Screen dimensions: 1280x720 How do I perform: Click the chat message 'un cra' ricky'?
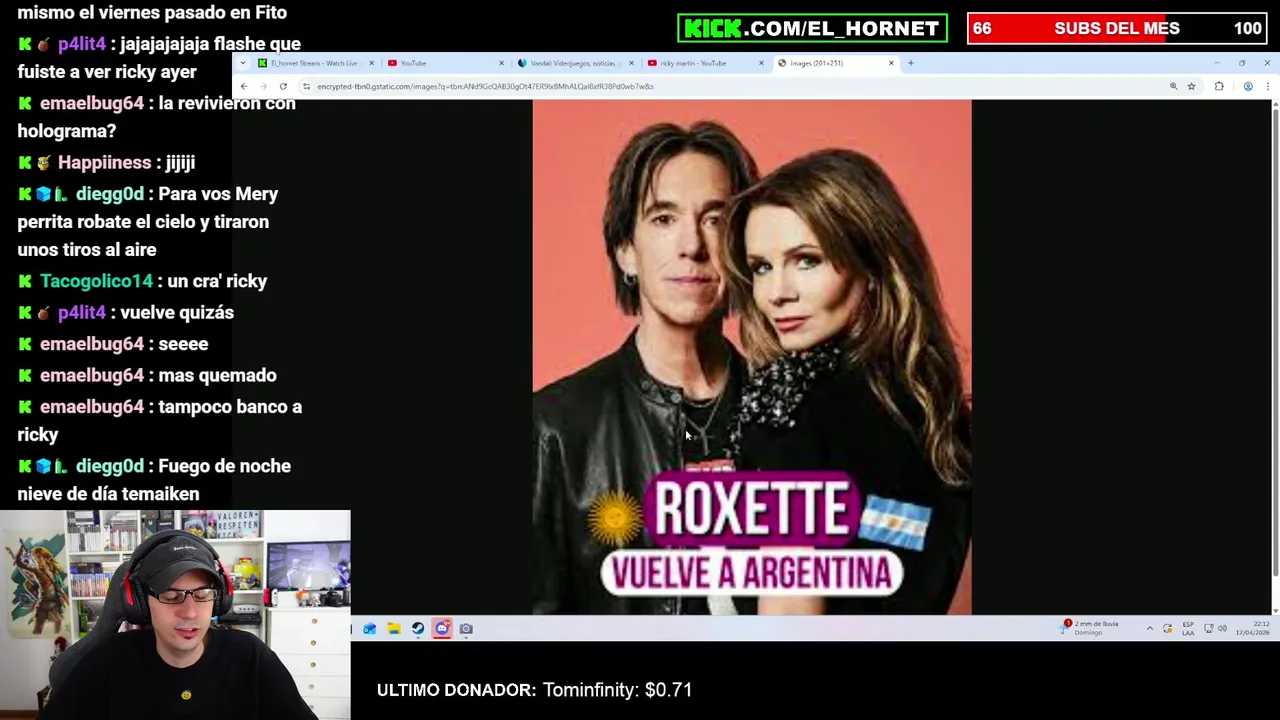pos(217,281)
